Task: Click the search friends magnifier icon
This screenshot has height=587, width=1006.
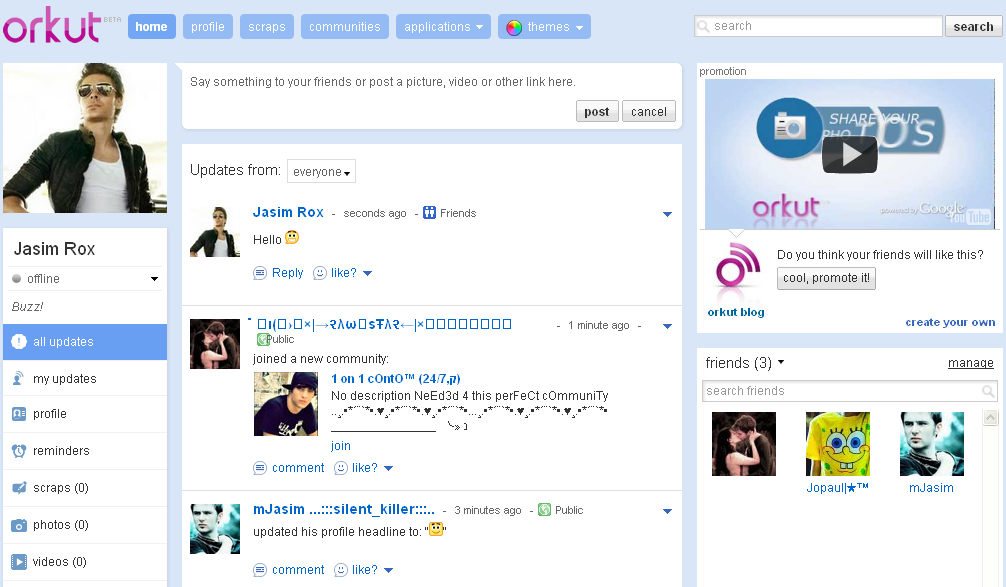Action: [988, 391]
